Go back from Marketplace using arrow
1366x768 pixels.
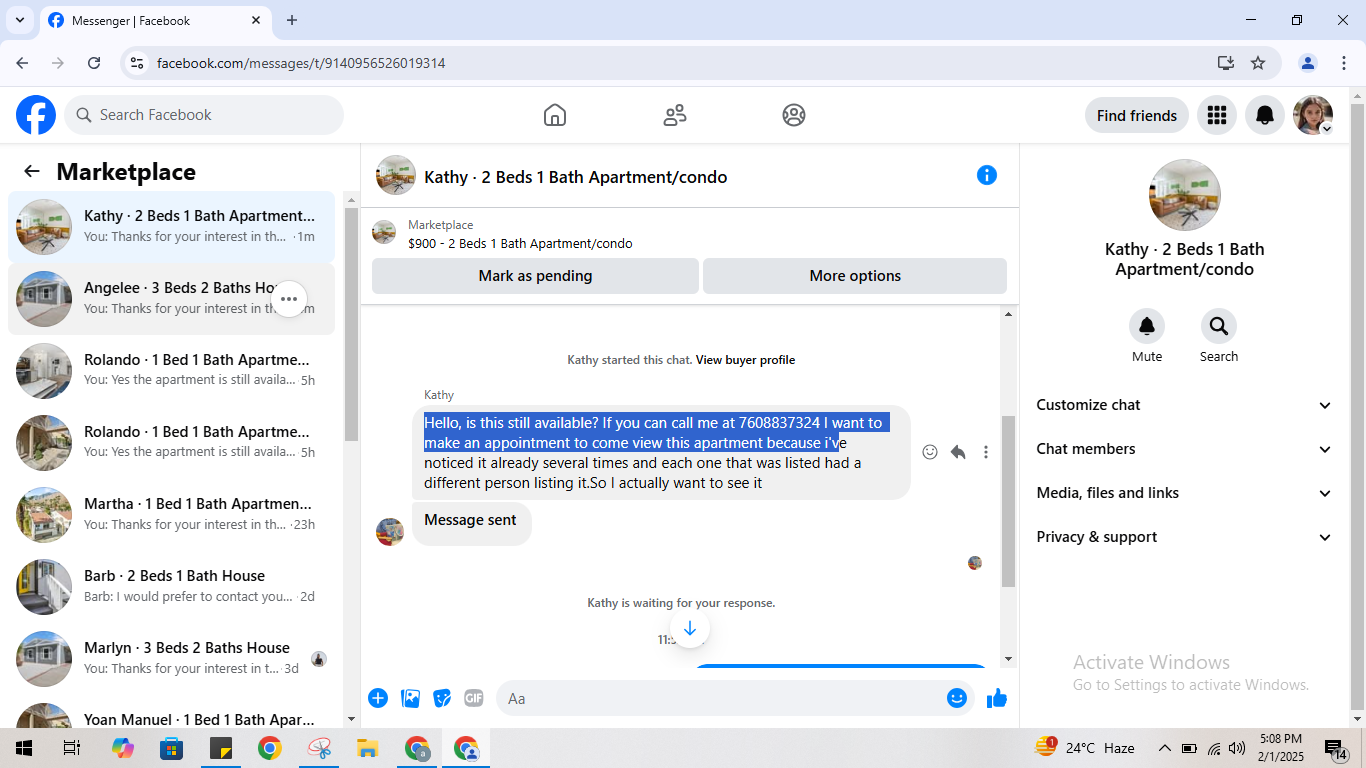click(32, 171)
